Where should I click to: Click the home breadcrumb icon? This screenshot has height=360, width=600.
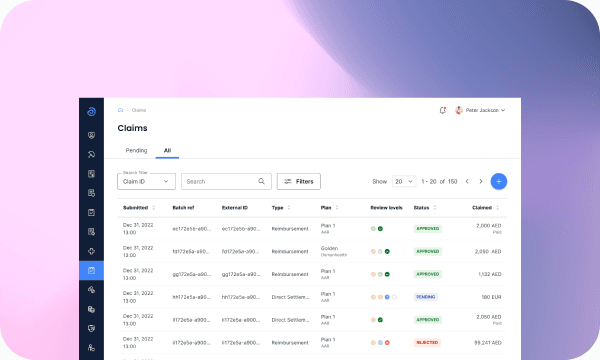(x=121, y=110)
